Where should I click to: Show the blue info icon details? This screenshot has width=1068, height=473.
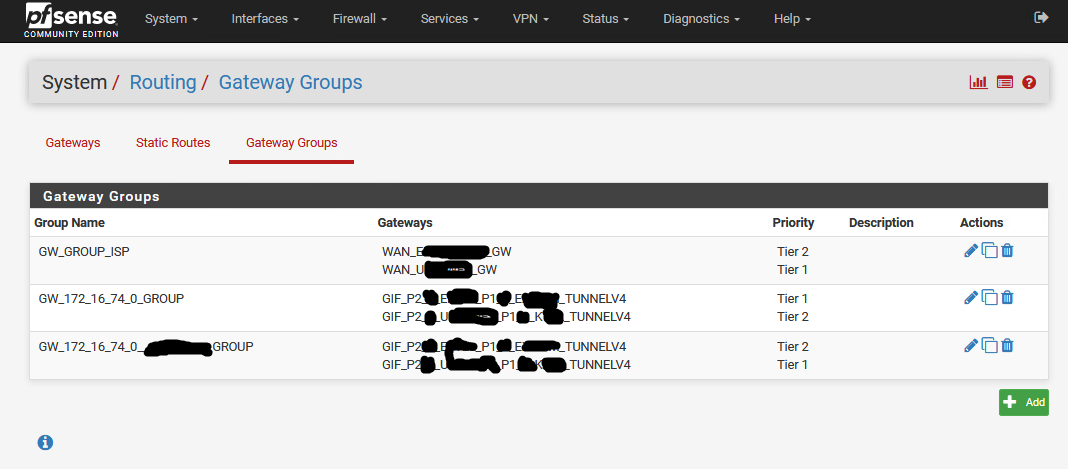(x=45, y=442)
